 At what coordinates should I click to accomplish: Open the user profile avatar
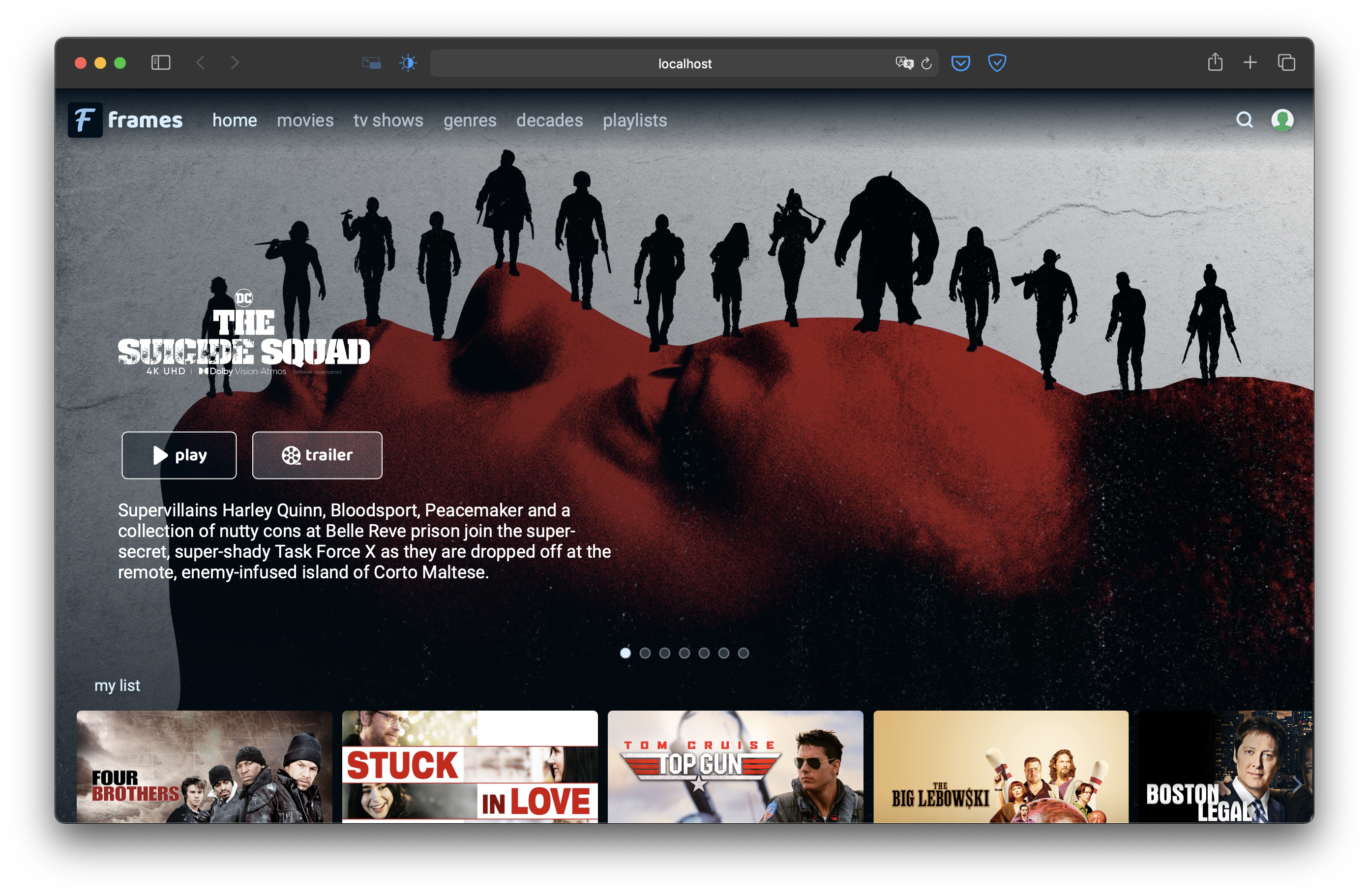pyautogui.click(x=1282, y=119)
